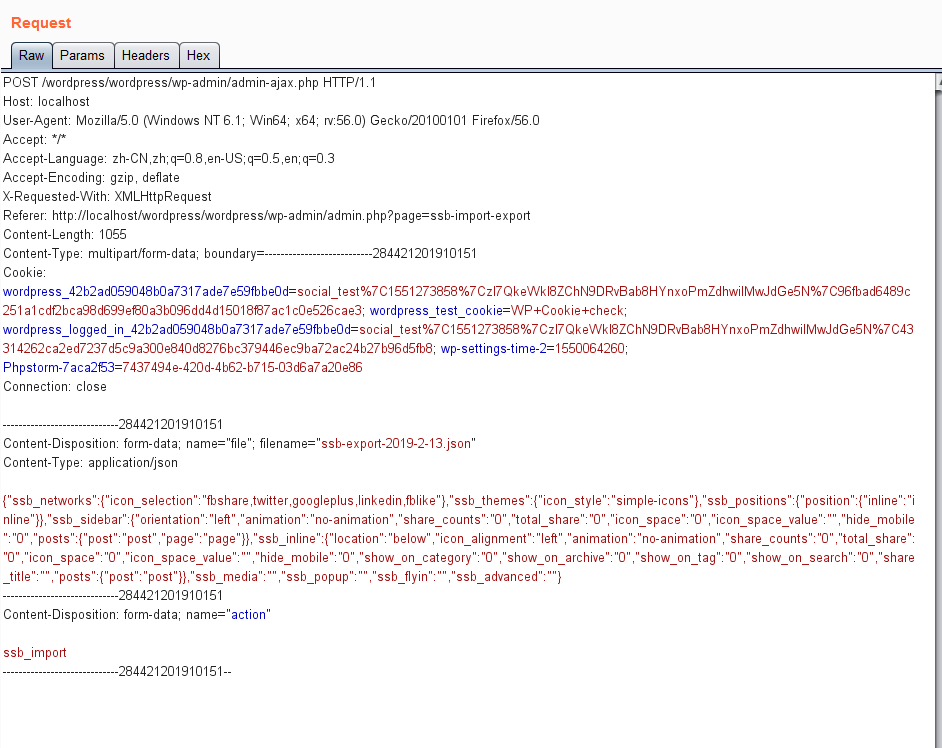The width and height of the screenshot is (942, 748).
Task: Click the scrollbar up arrow
Action: [938, 82]
